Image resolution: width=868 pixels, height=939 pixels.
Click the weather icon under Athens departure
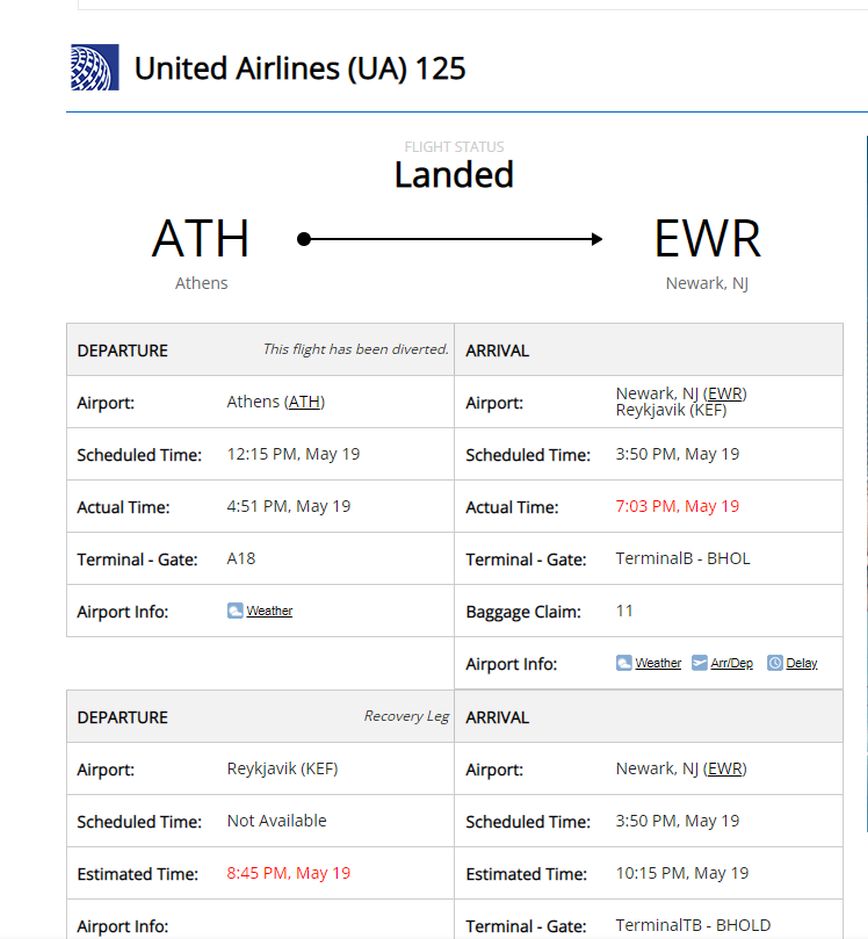(x=235, y=610)
